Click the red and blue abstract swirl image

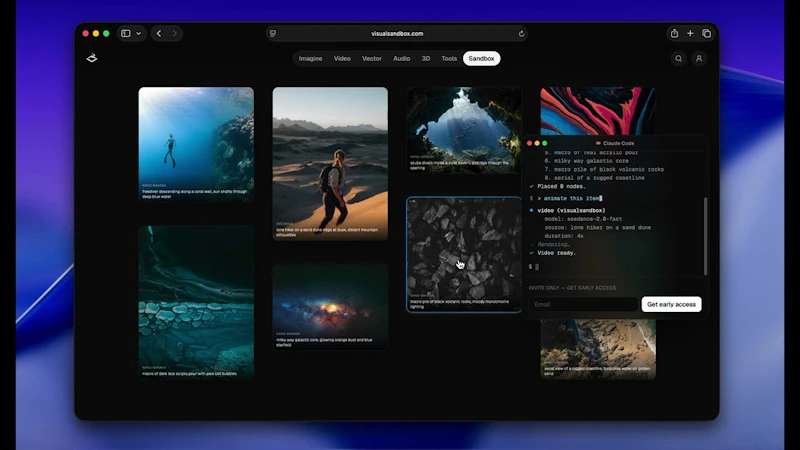click(x=597, y=110)
